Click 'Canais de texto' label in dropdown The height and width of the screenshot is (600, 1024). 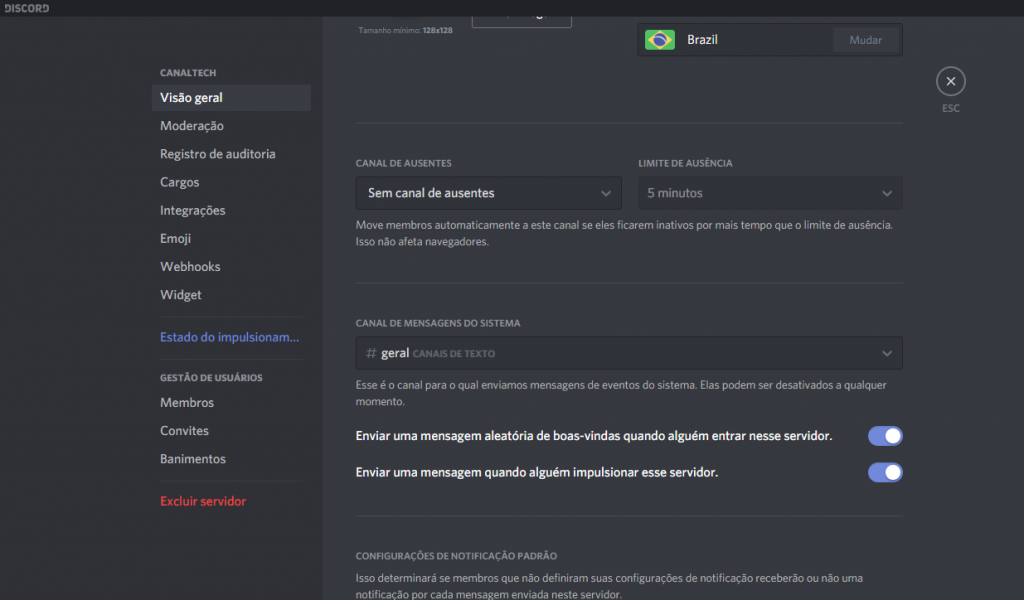(x=454, y=354)
